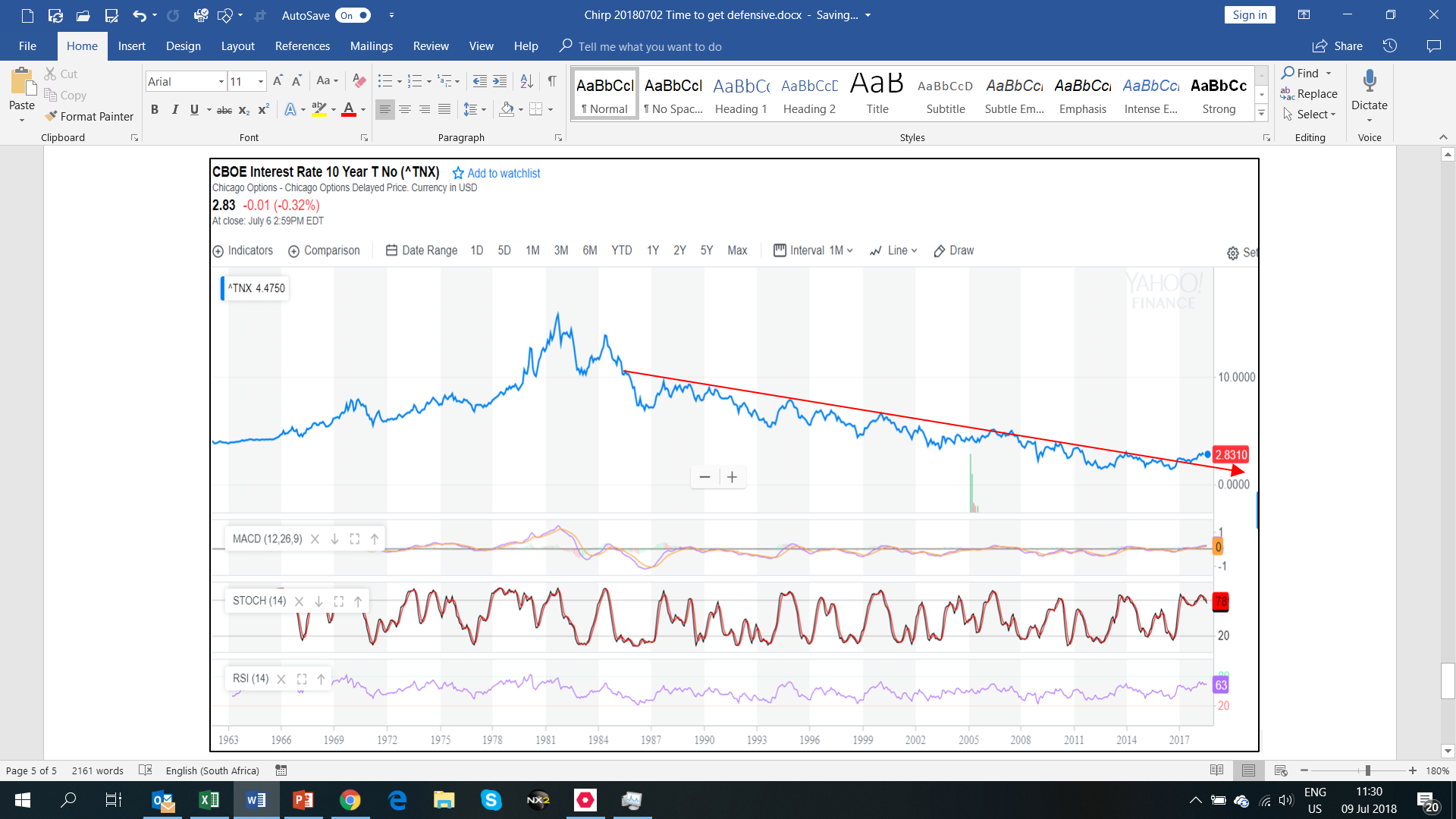The height and width of the screenshot is (819, 1456).
Task: Open the font size dropdown
Action: click(261, 82)
